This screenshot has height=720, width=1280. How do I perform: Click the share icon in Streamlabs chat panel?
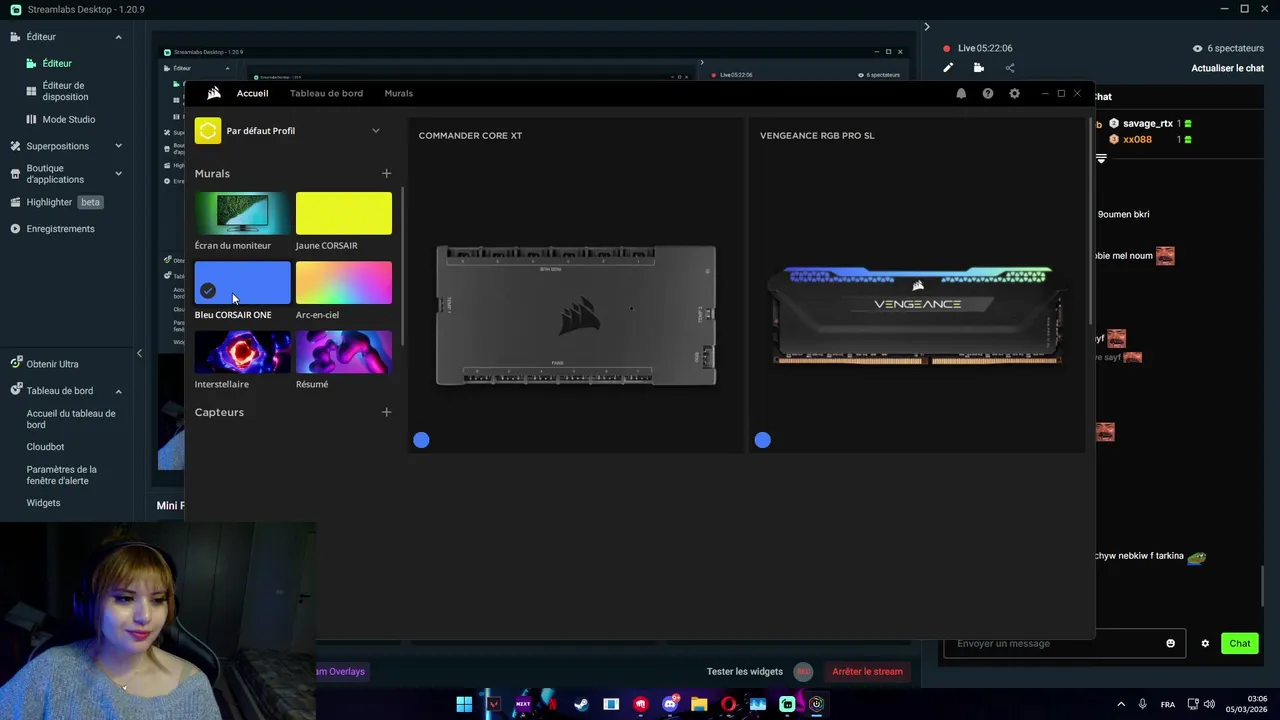pos(1010,68)
